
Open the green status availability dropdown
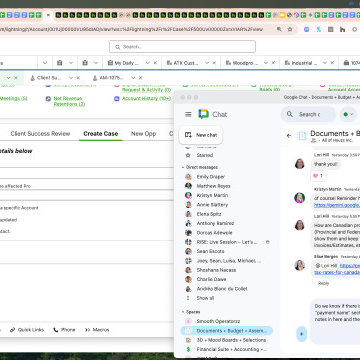(348, 114)
